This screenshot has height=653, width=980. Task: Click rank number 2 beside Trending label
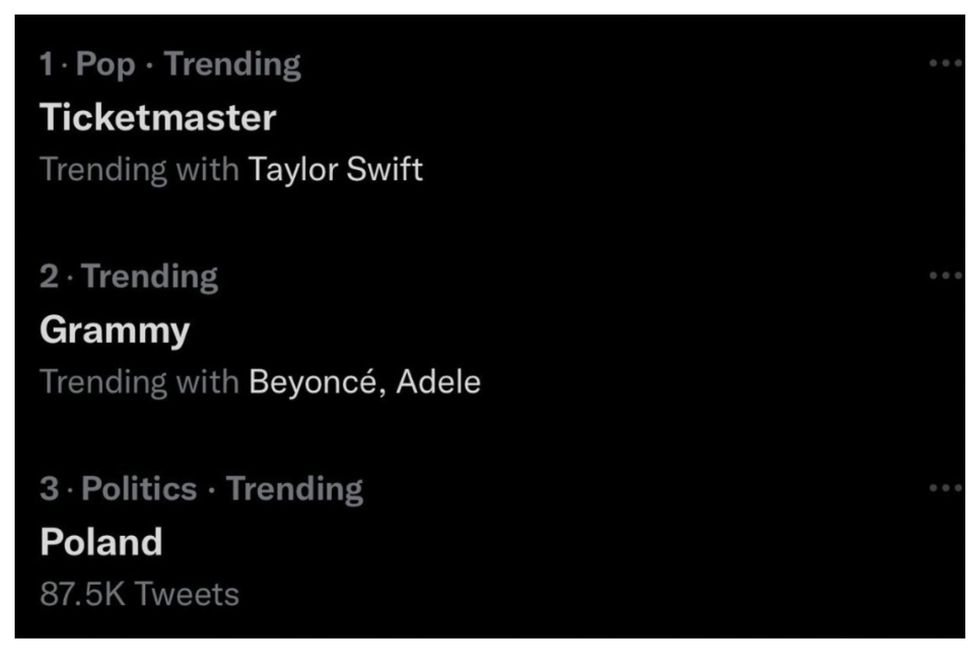(49, 277)
